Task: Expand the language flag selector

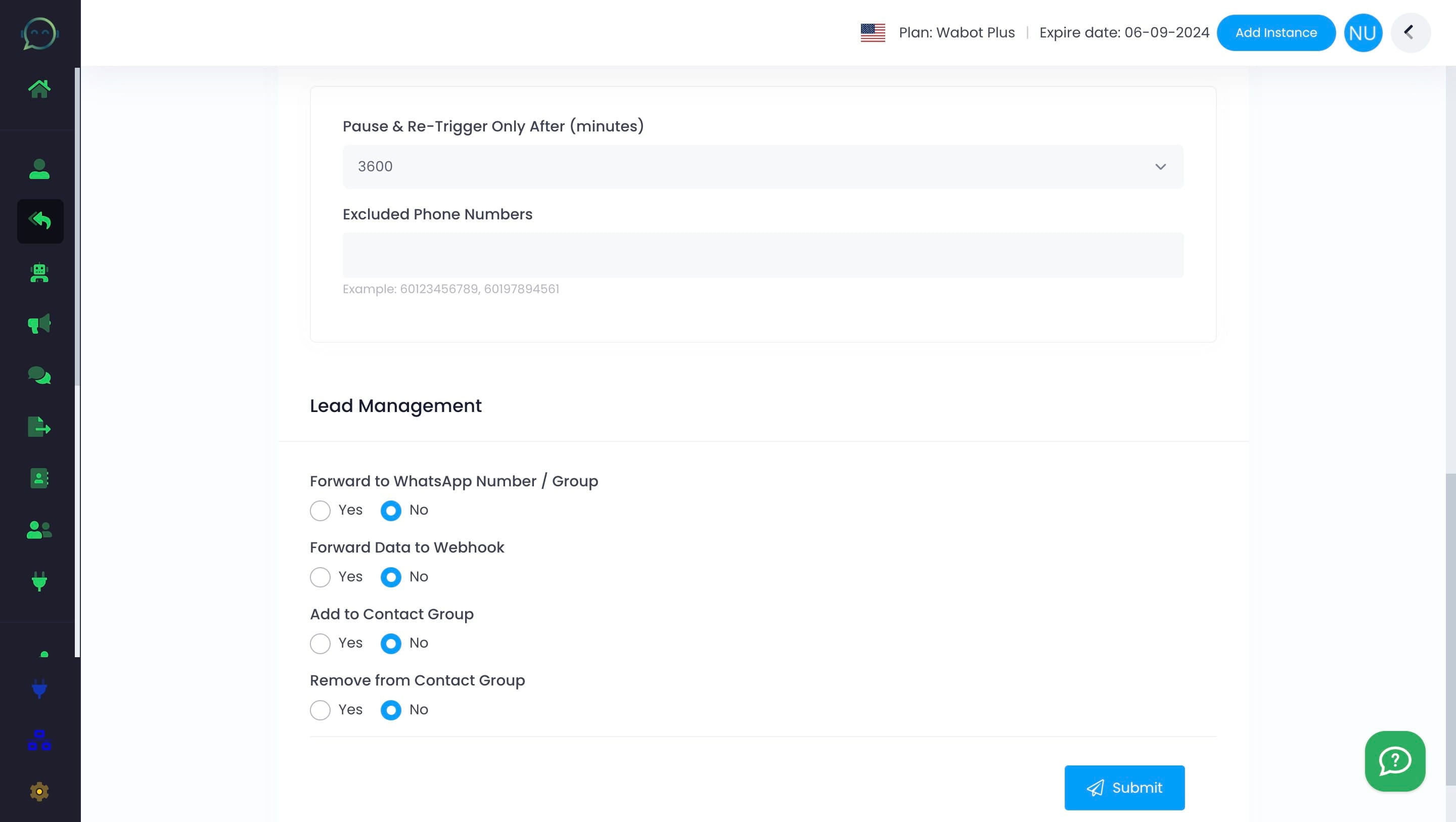Action: click(872, 33)
